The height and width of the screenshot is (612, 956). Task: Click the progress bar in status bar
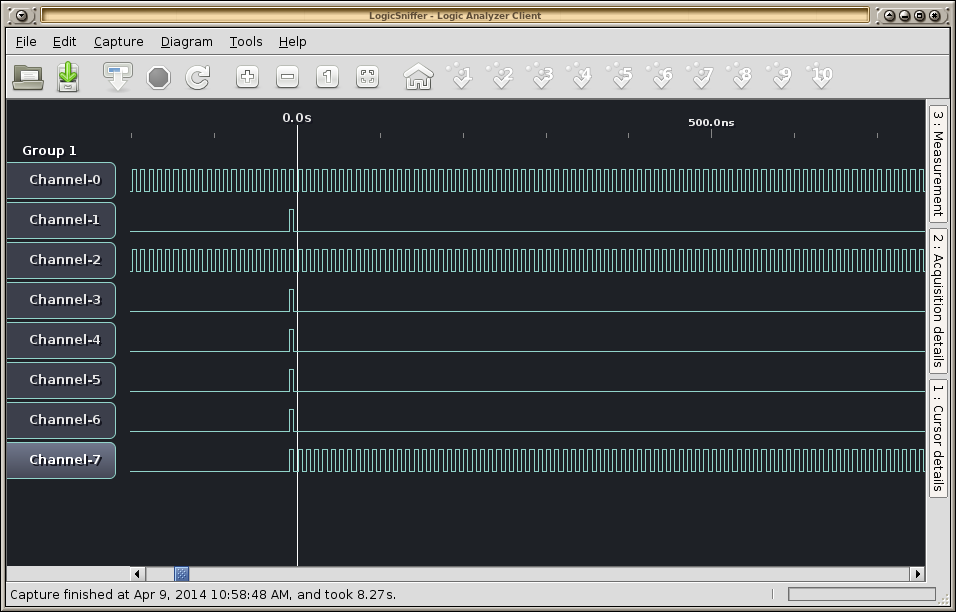pos(861,594)
